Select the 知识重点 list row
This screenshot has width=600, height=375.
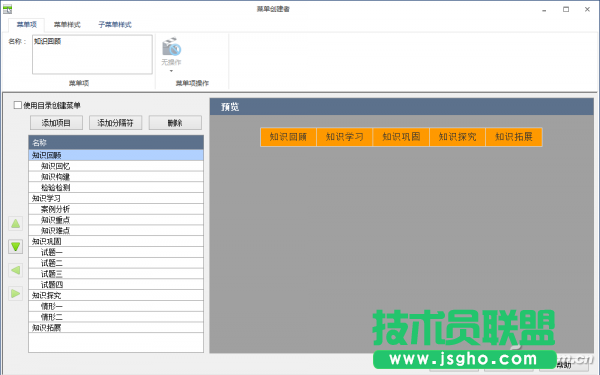116,220
